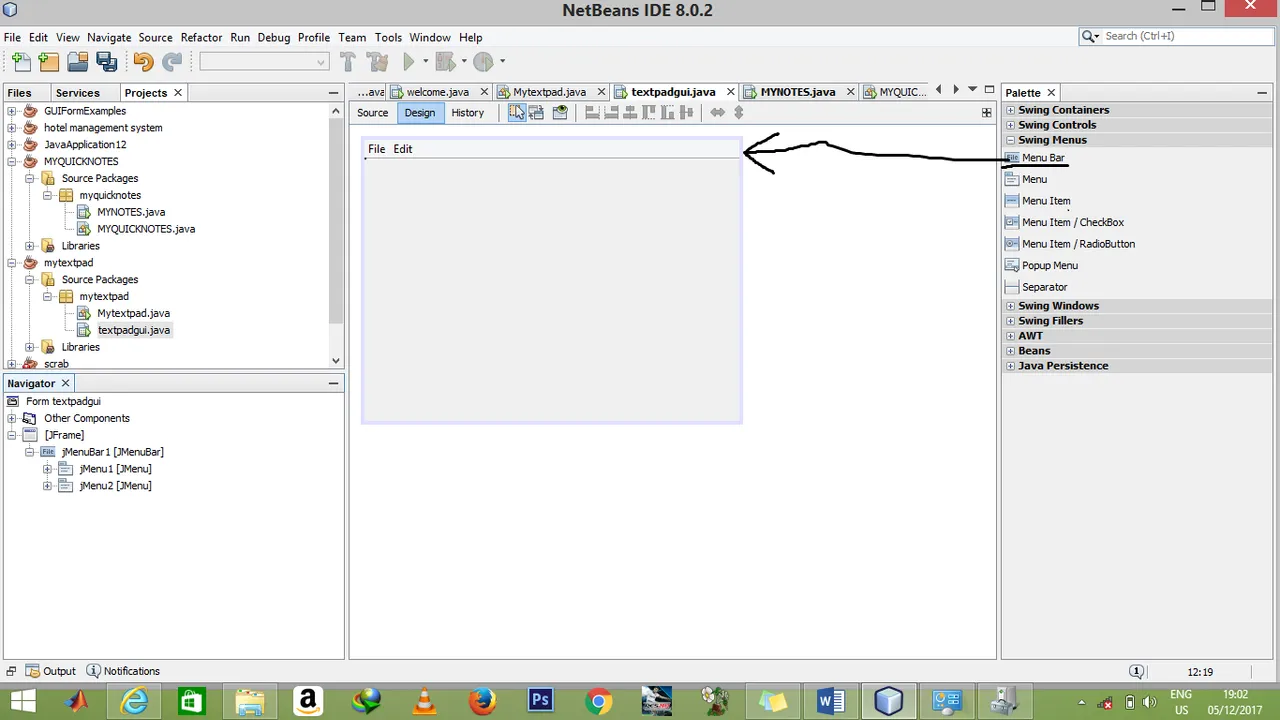The height and width of the screenshot is (720, 1280).
Task: Click the New Project toolbar icon
Action: (x=49, y=62)
